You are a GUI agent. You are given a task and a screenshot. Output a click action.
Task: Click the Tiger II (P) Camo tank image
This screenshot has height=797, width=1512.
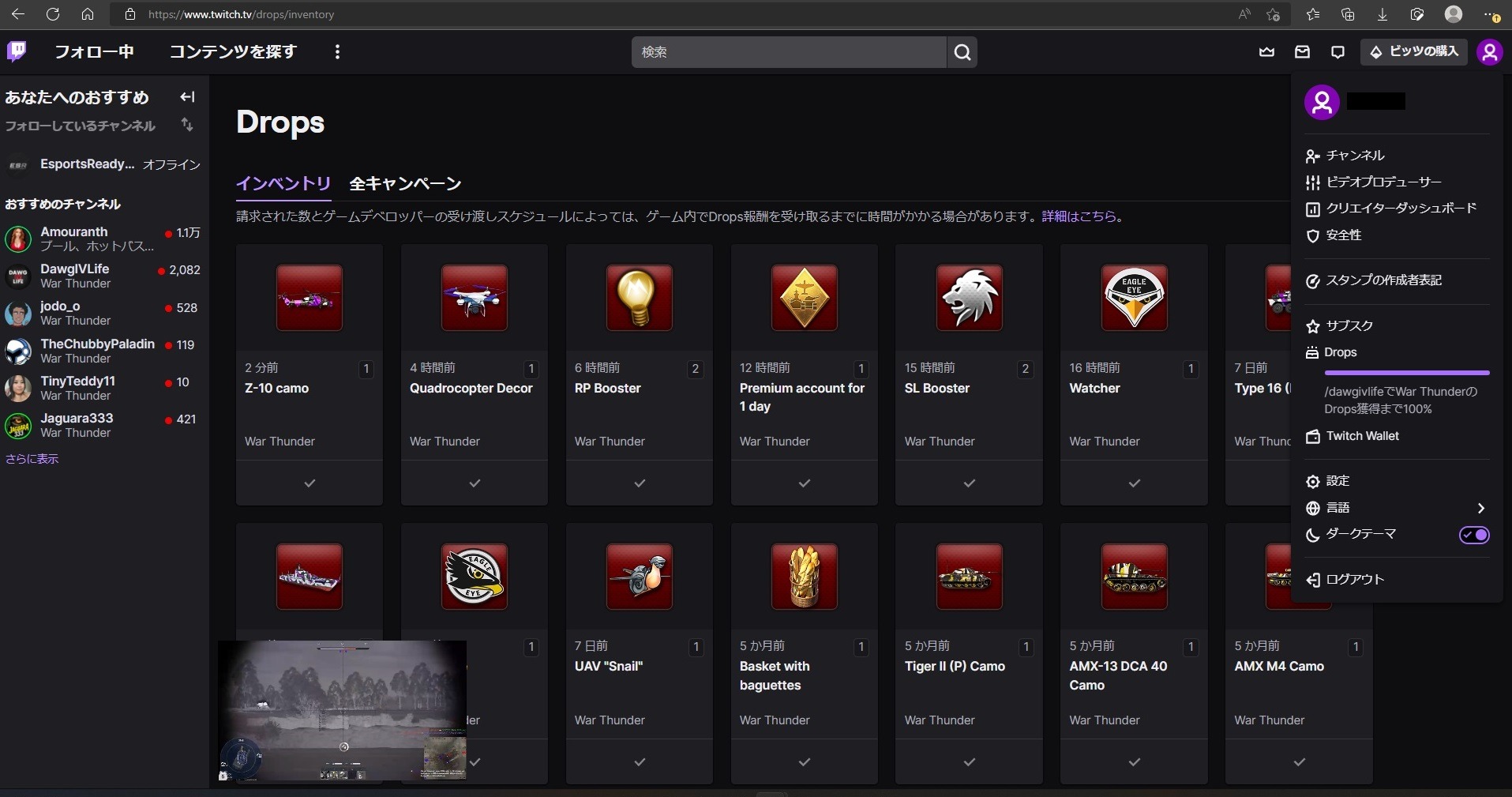970,577
